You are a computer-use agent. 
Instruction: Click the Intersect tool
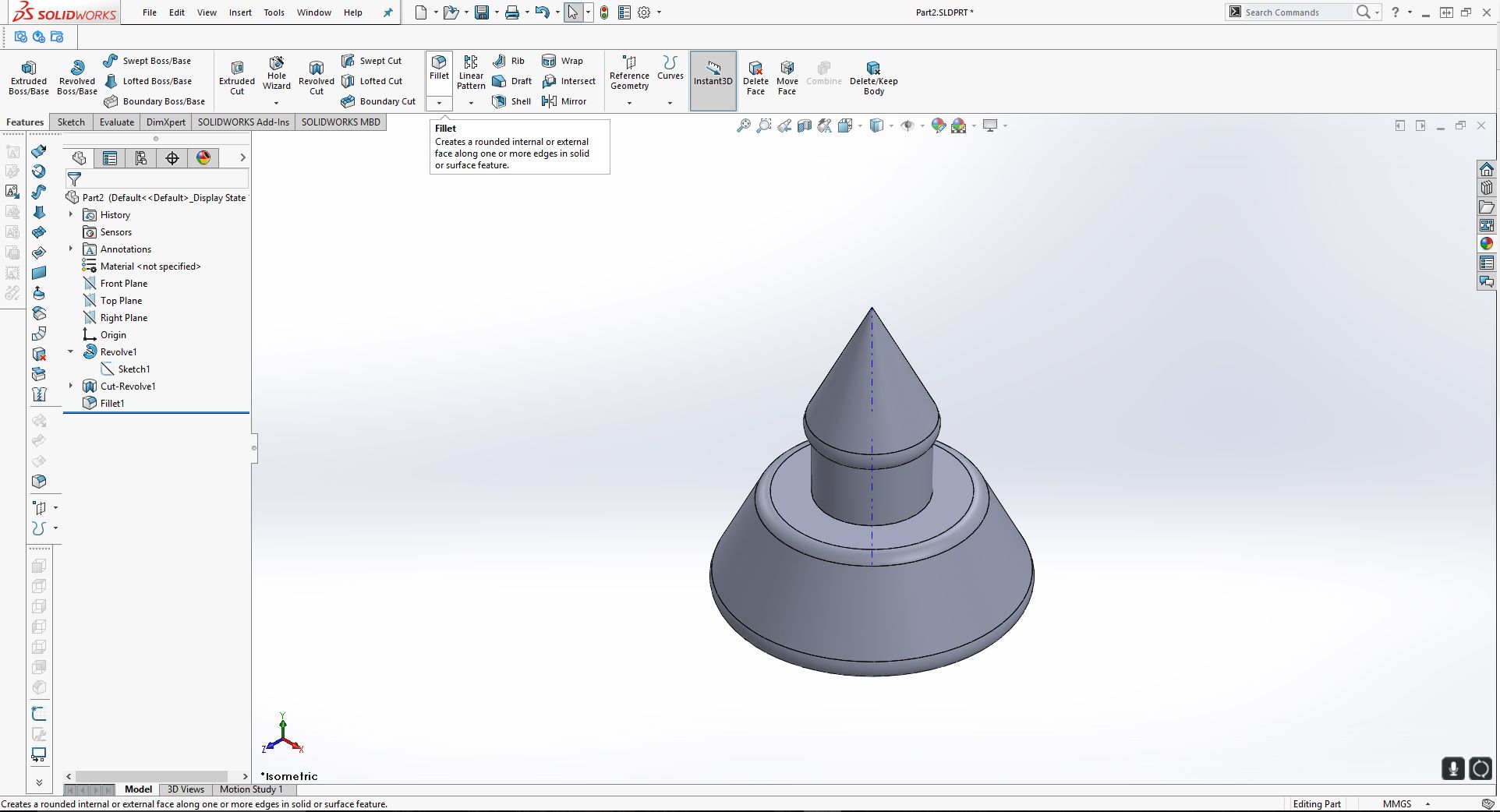click(x=568, y=81)
